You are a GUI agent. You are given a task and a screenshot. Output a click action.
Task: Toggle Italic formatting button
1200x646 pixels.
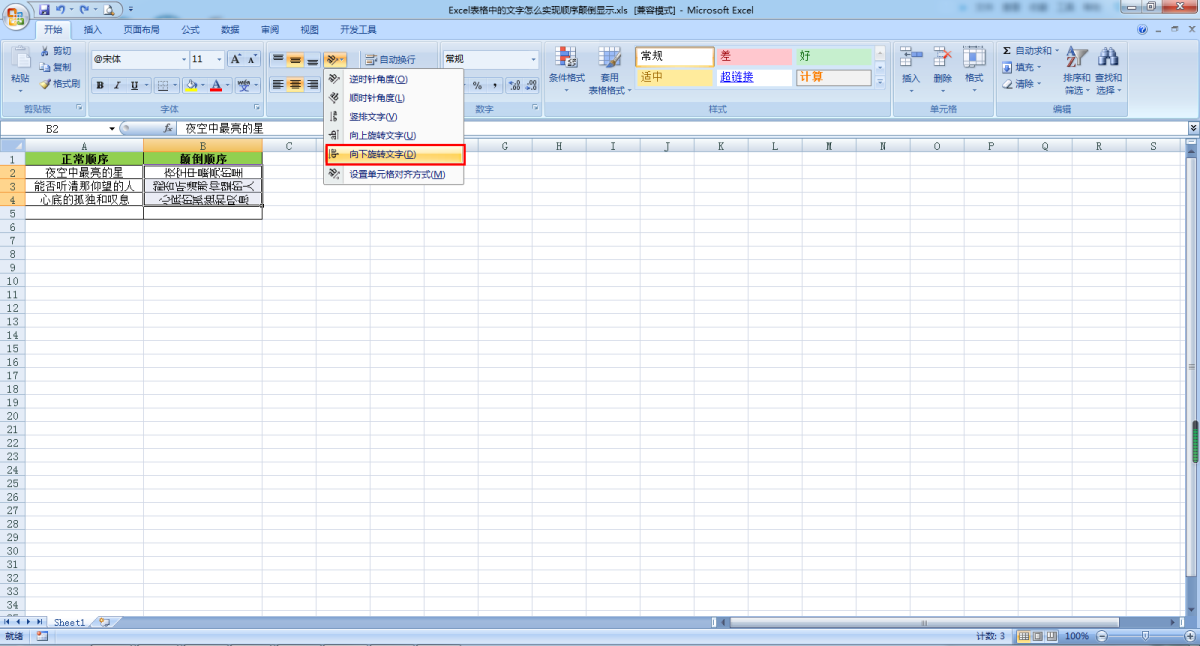[117, 85]
